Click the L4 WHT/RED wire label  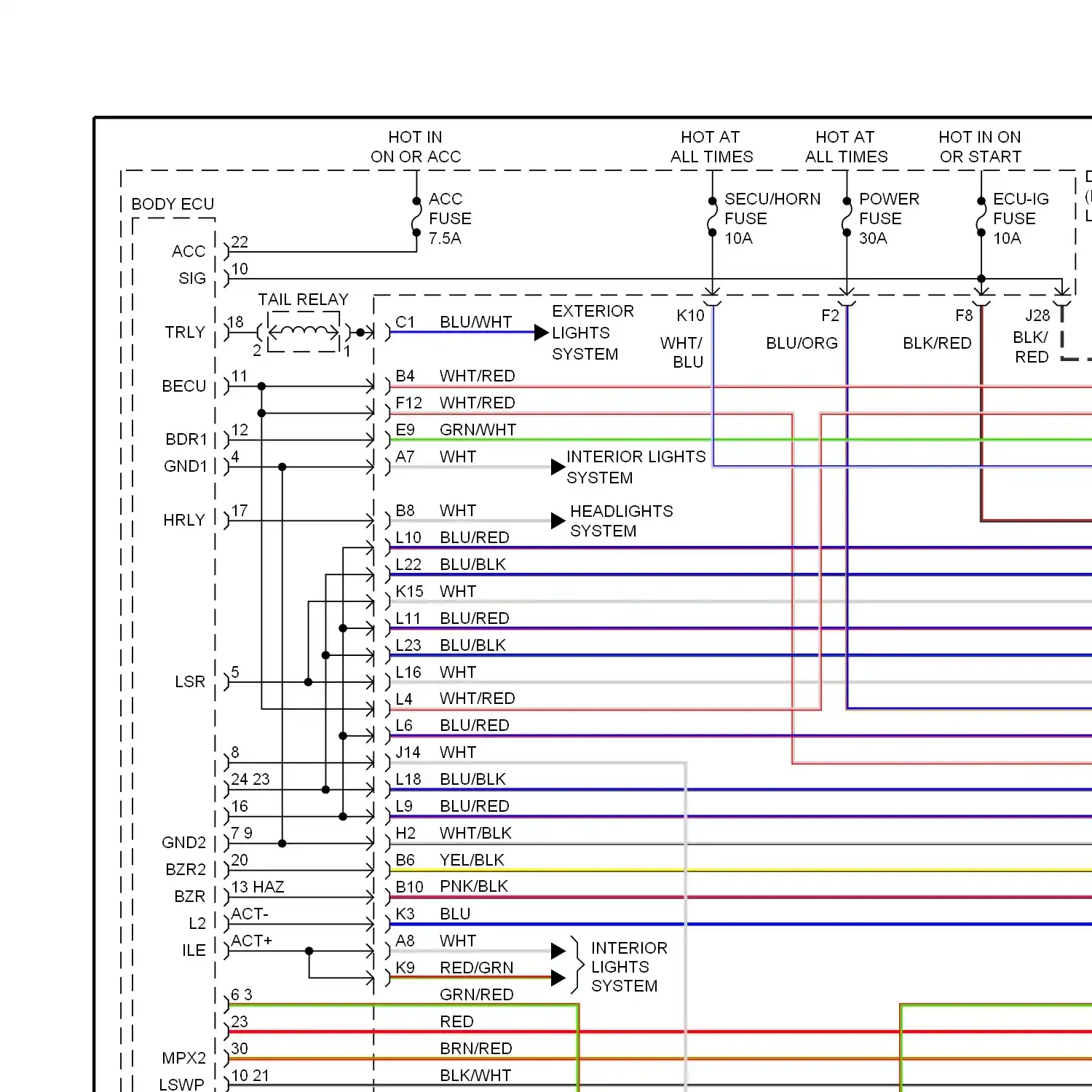click(455, 699)
